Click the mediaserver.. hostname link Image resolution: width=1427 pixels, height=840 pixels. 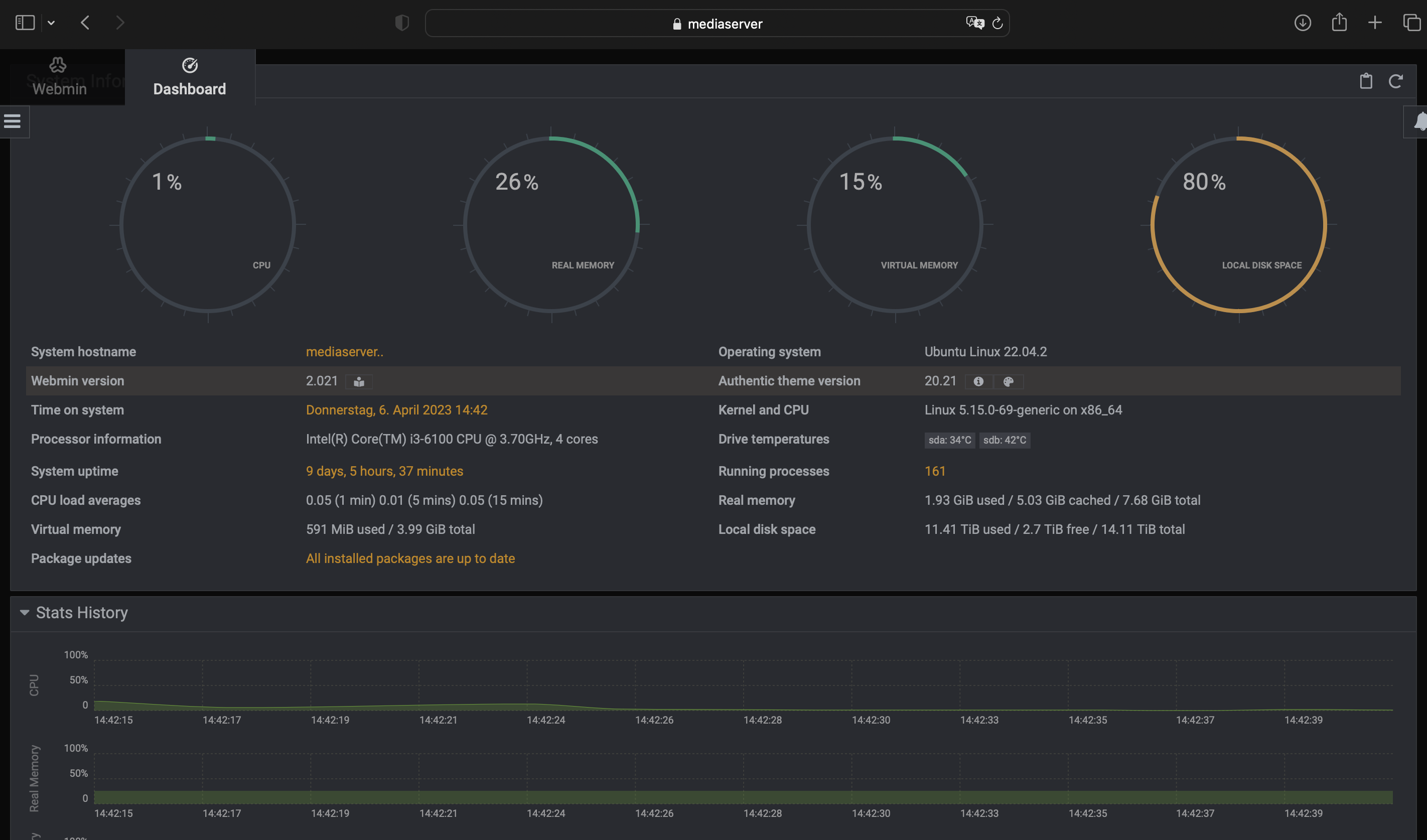coord(344,351)
